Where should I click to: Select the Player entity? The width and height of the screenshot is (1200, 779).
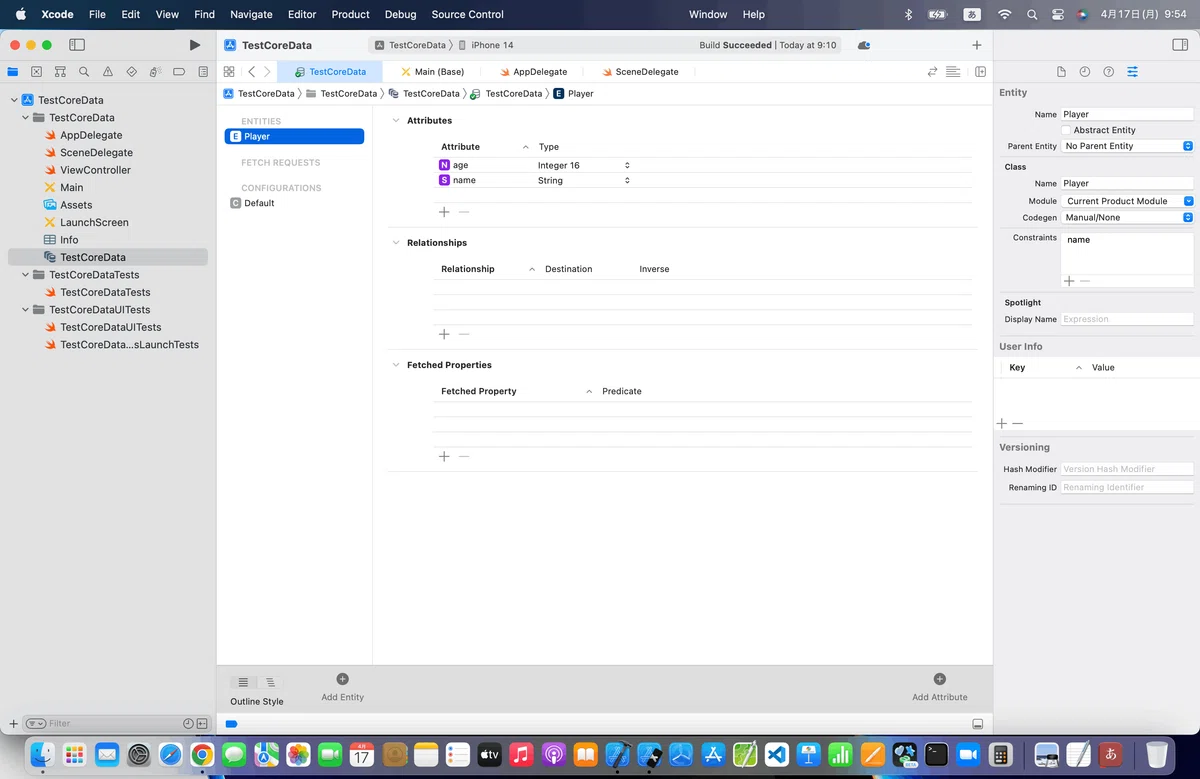(x=294, y=136)
